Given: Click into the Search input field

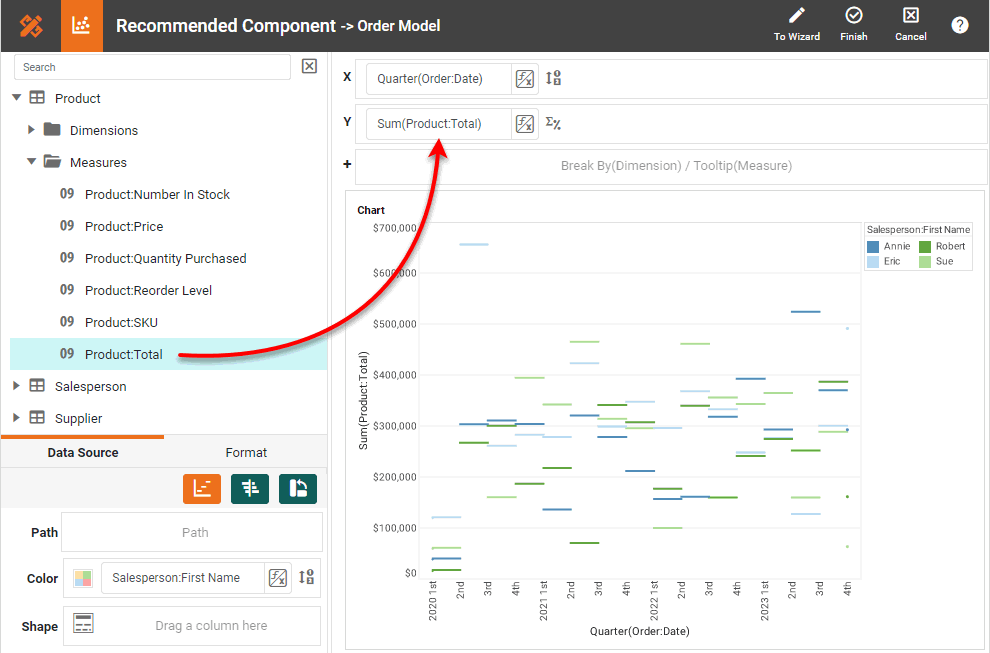Looking at the screenshot, I should point(152,67).
